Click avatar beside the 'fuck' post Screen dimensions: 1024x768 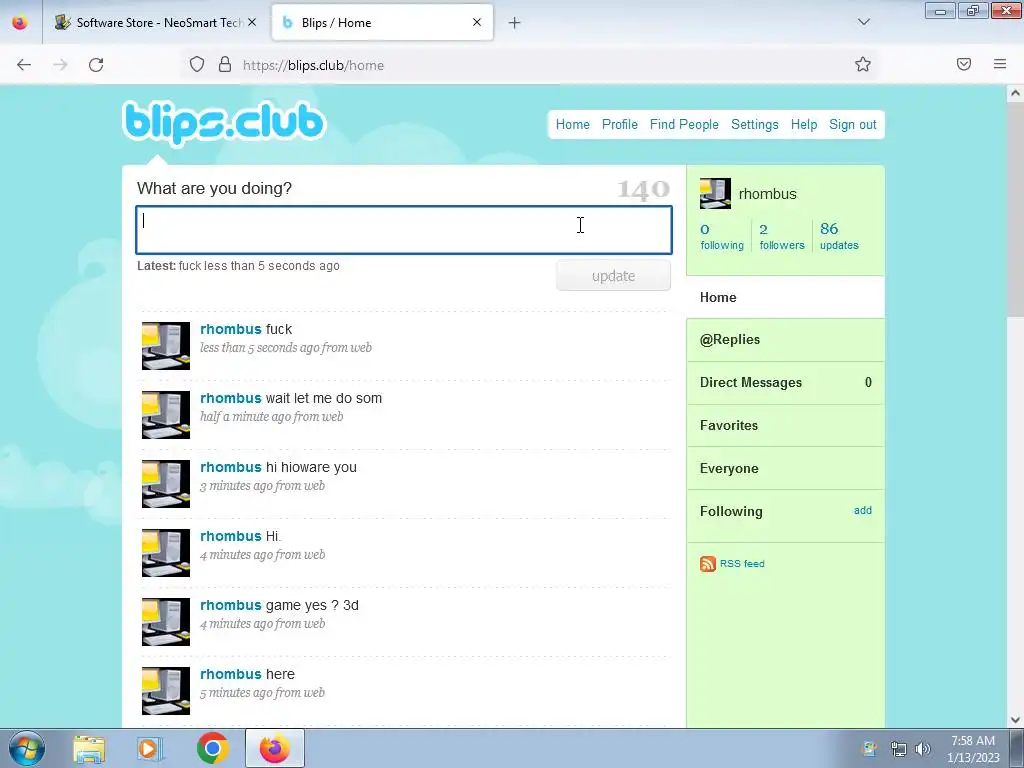pyautogui.click(x=166, y=345)
